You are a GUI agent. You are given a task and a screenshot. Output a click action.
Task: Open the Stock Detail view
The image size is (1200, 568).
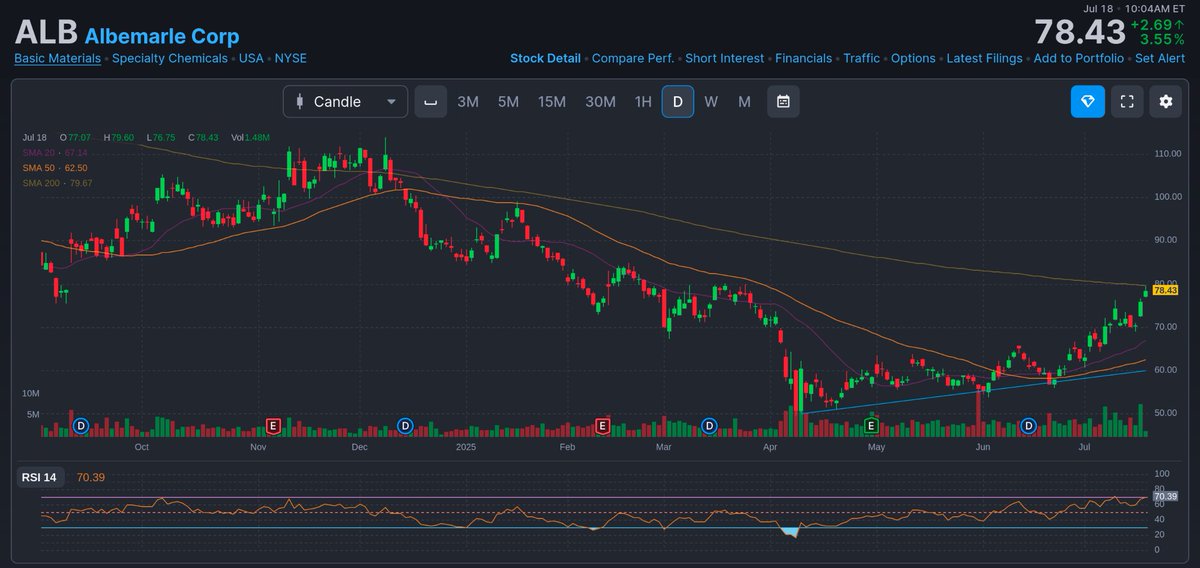click(x=545, y=58)
